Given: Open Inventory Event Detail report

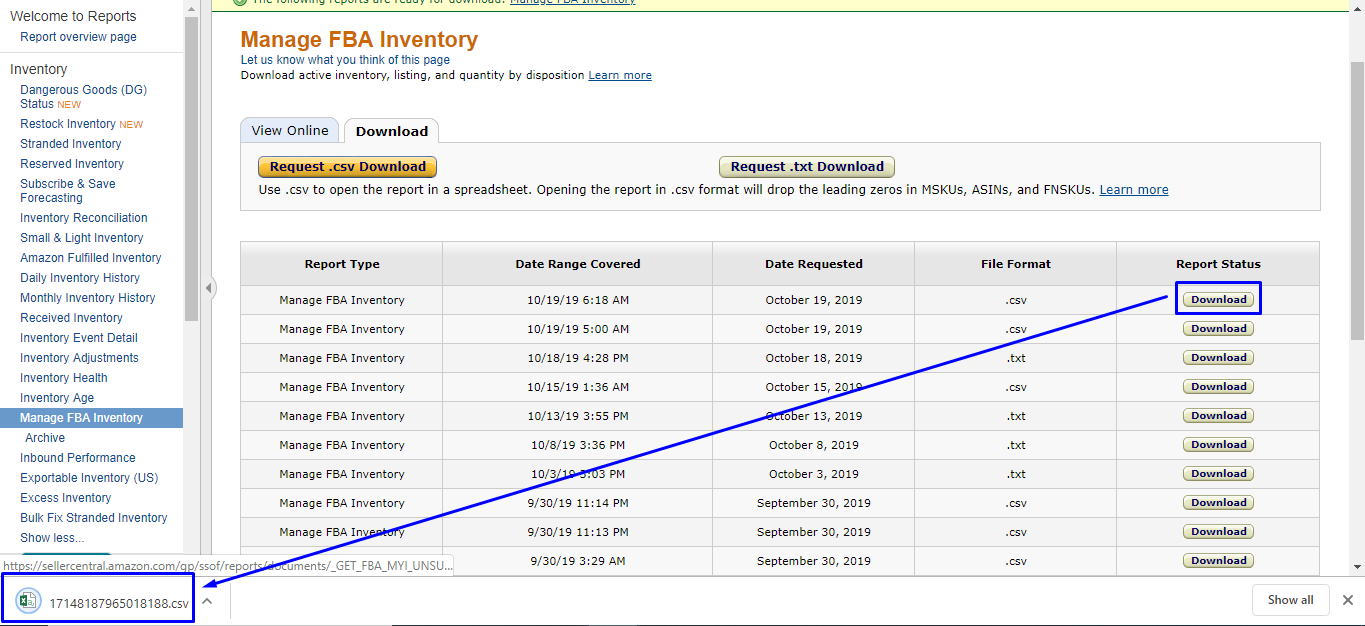Looking at the screenshot, I should click(x=79, y=338).
